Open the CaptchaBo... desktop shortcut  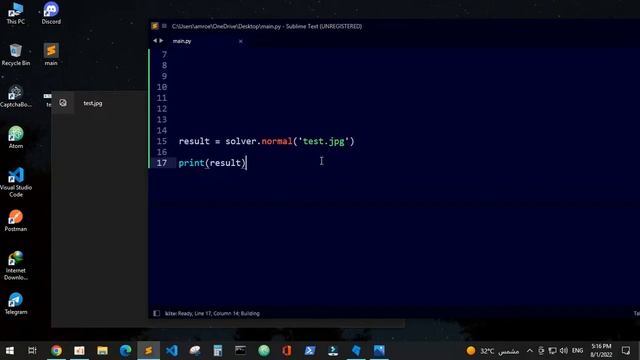(16, 96)
